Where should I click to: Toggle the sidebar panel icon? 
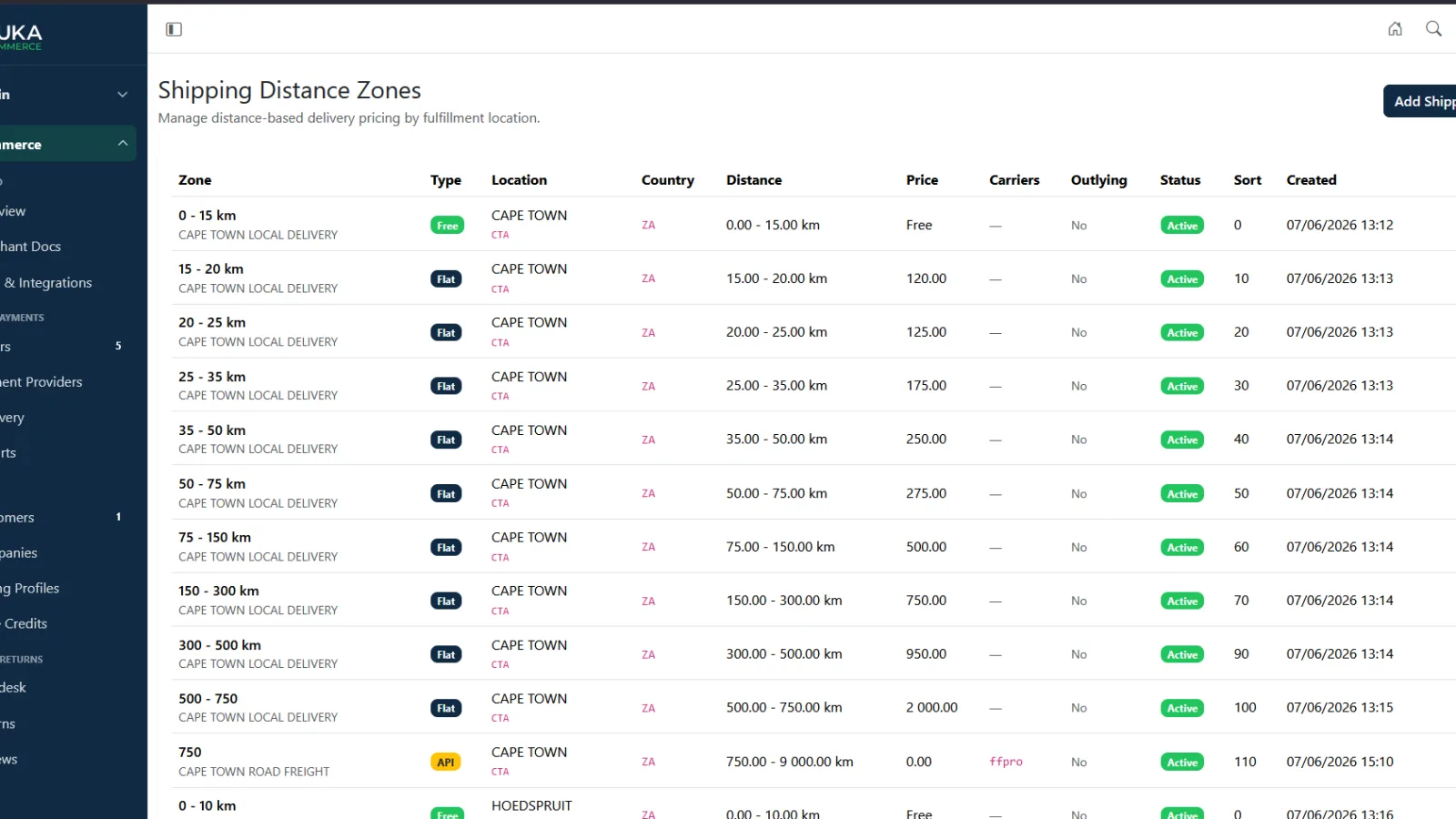click(174, 29)
